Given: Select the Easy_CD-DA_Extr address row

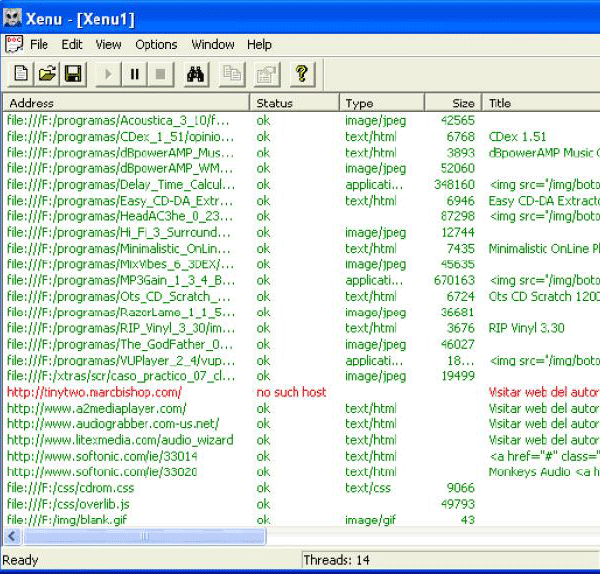Looking at the screenshot, I should [120, 201].
